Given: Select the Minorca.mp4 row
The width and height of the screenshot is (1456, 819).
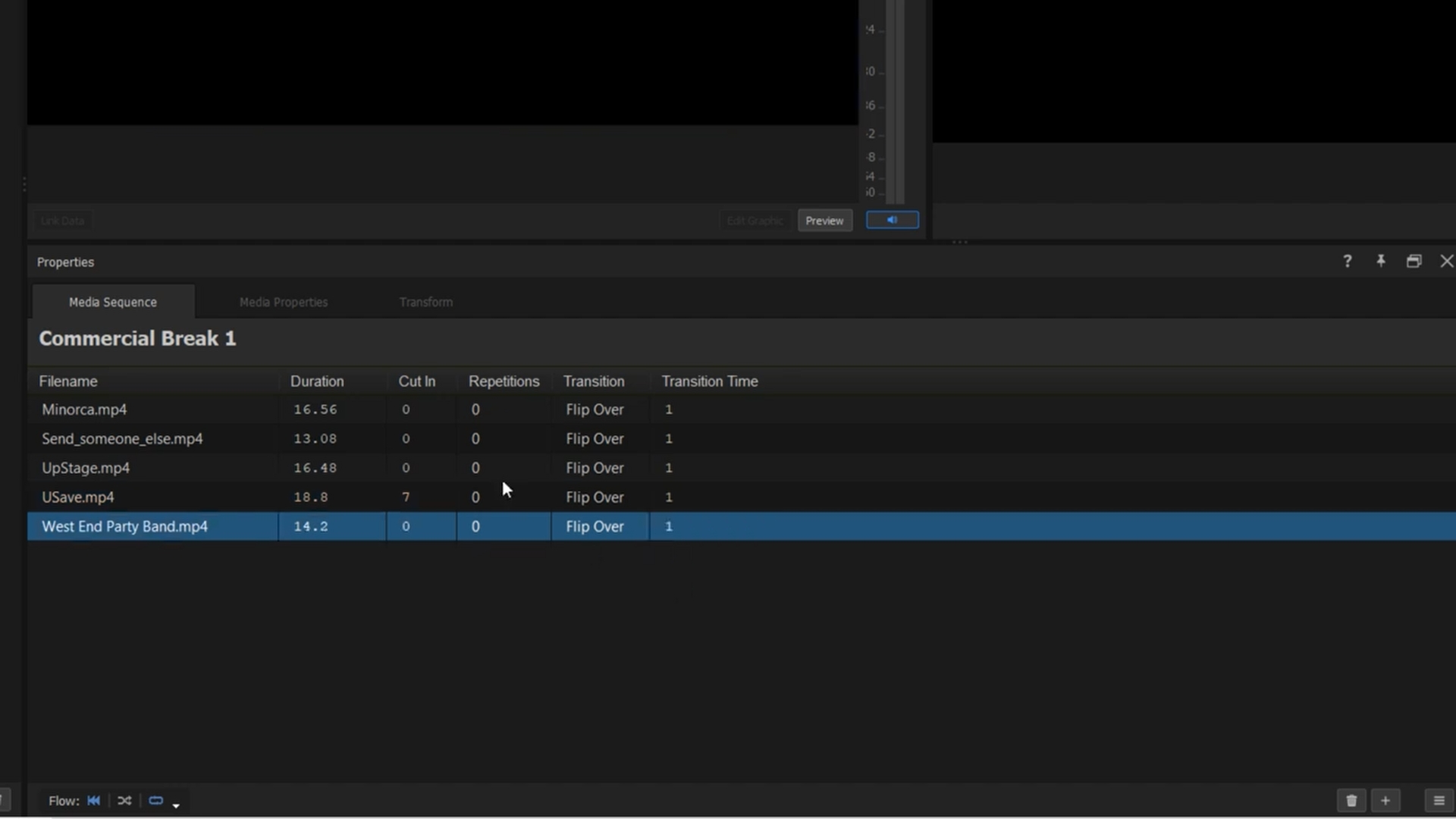Looking at the screenshot, I should (742, 409).
